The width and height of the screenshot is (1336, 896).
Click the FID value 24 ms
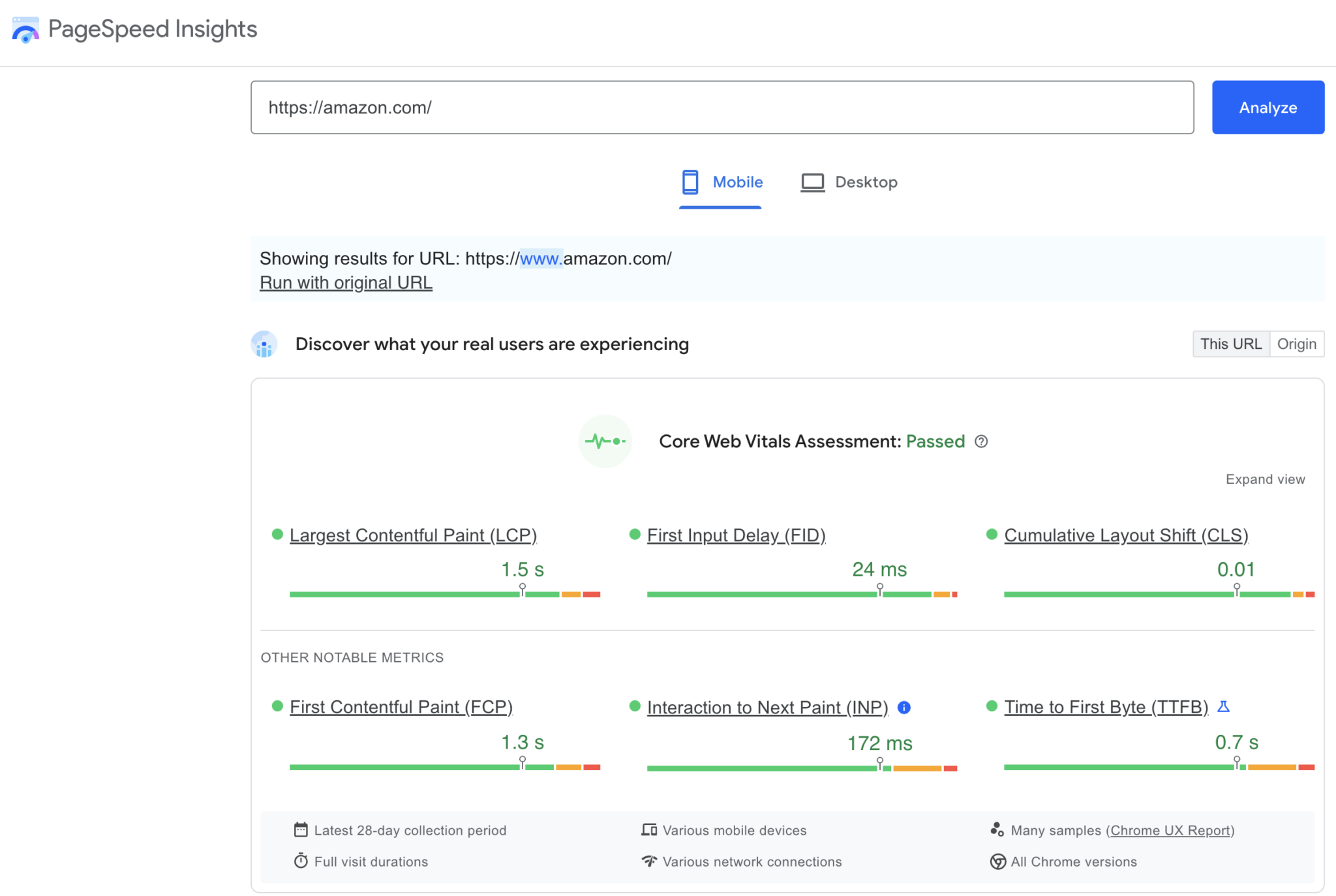click(879, 570)
